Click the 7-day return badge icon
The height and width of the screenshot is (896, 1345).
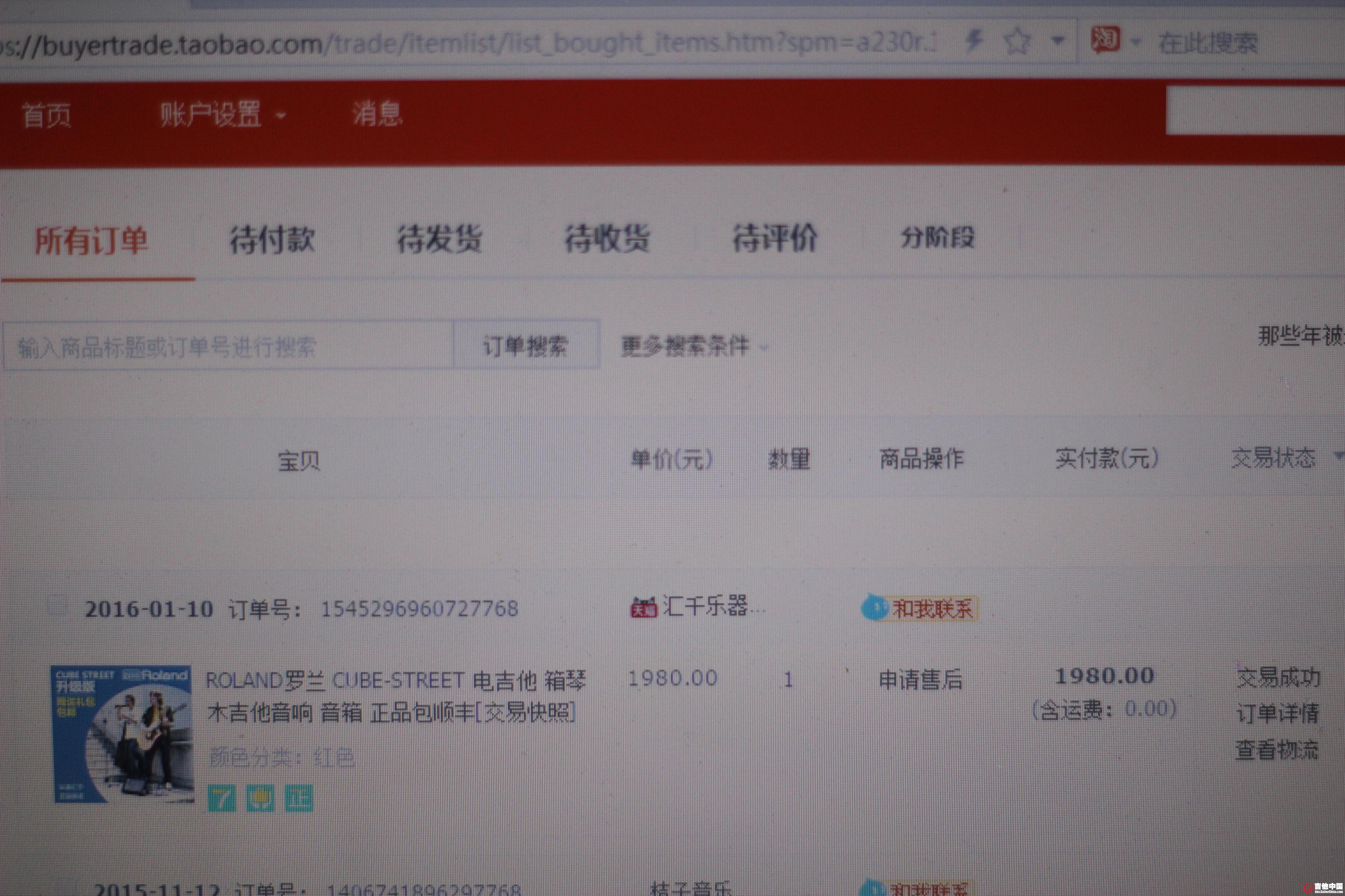click(x=222, y=798)
